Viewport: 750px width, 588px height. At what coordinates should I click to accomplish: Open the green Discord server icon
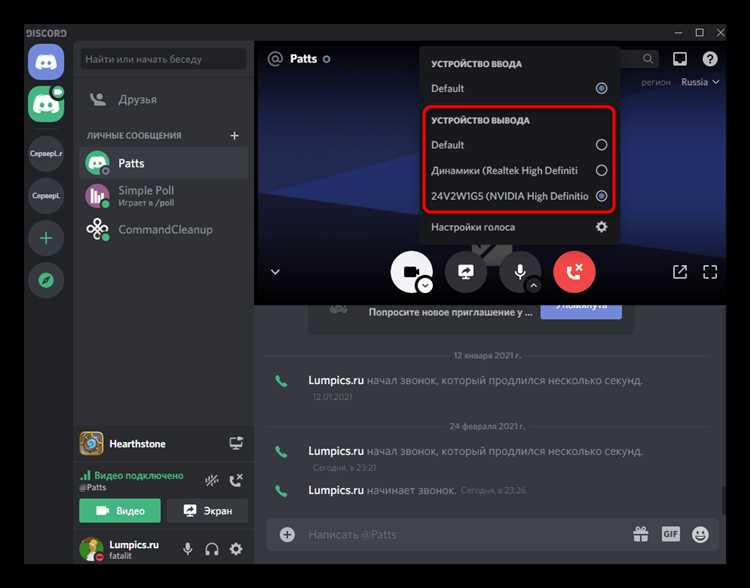[46, 104]
